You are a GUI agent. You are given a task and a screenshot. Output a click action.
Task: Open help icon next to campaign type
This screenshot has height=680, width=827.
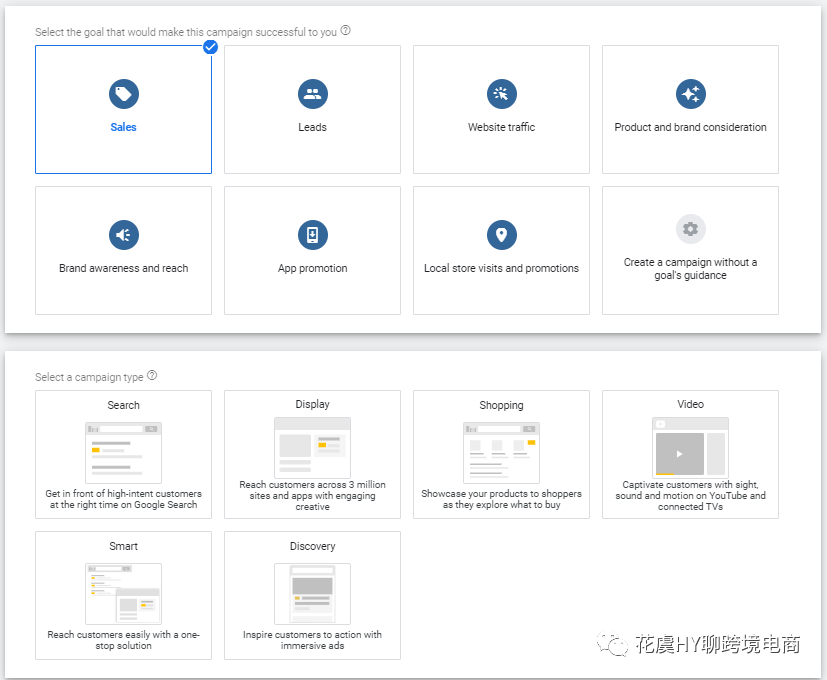click(152, 376)
